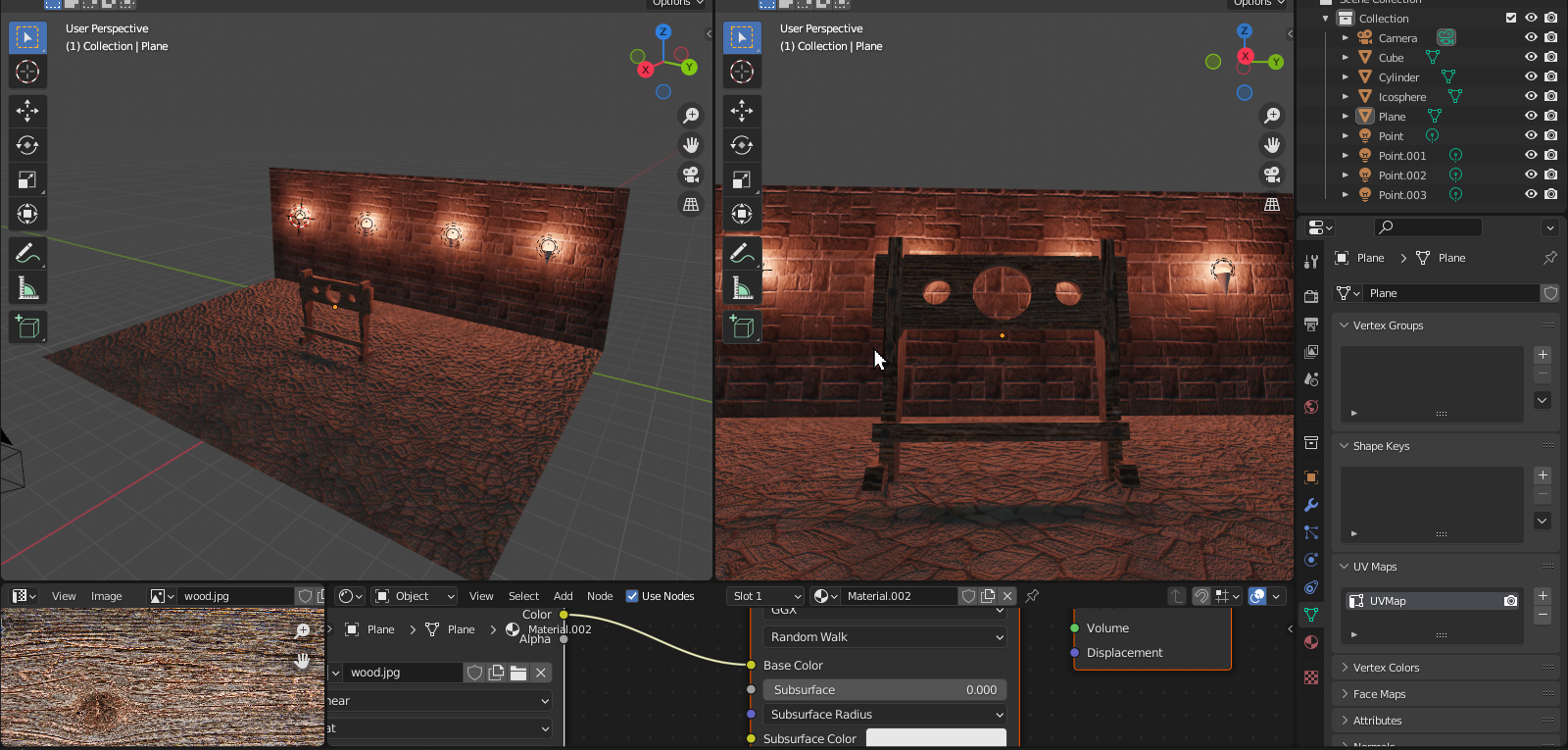The width and height of the screenshot is (1568, 750).
Task: Disable rendering for Icosphere object
Action: (1550, 97)
